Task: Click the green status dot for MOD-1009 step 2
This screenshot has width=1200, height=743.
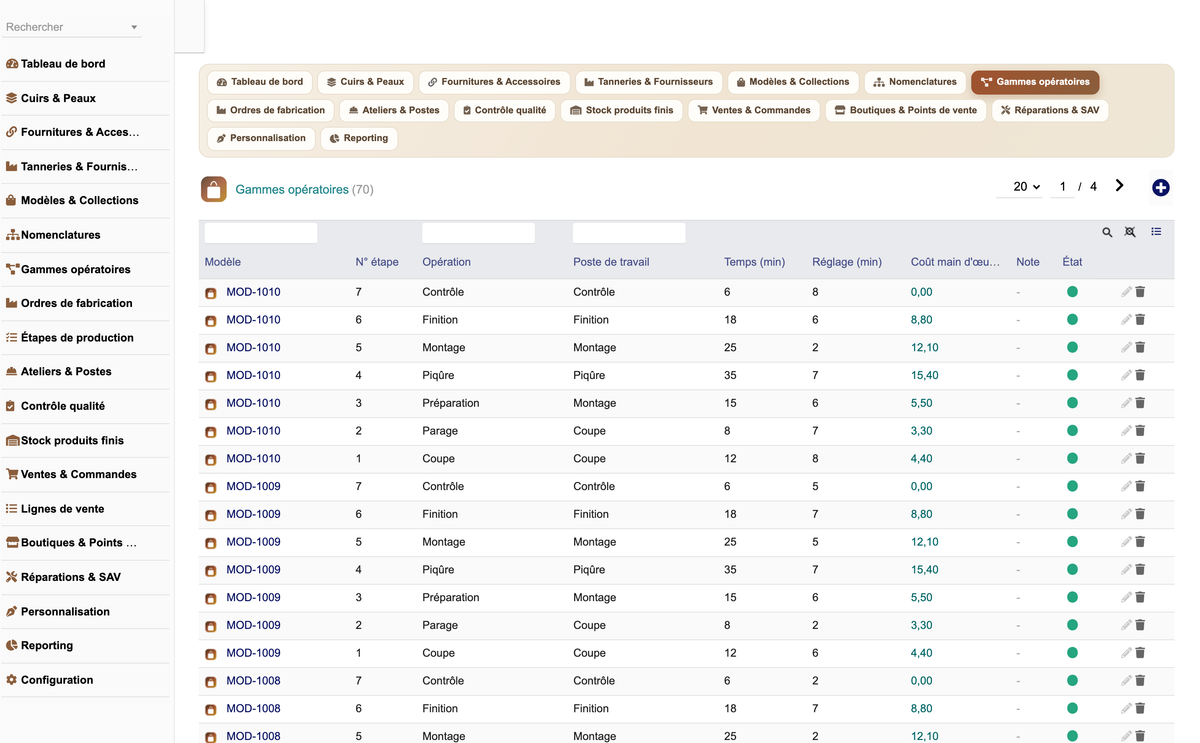Action: coord(1072,625)
